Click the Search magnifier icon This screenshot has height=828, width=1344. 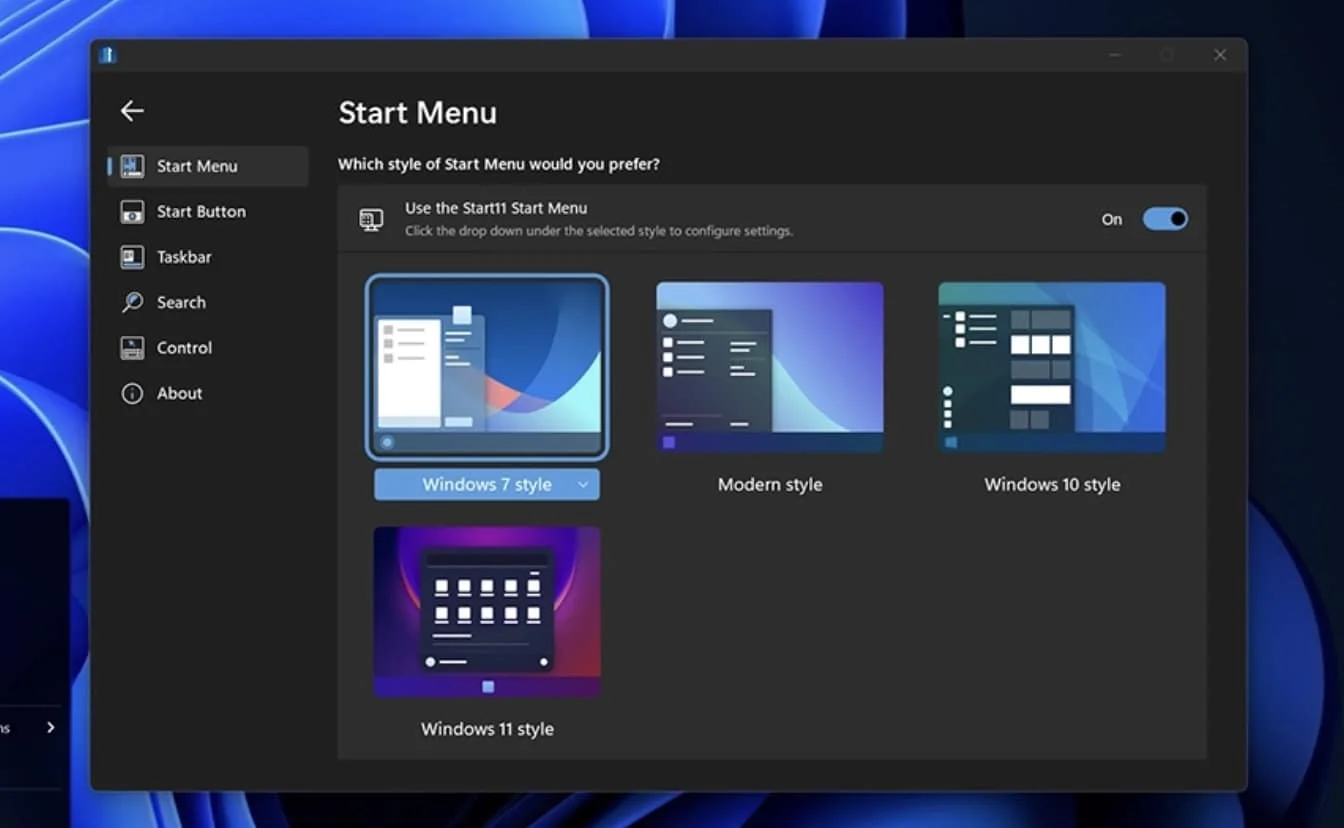pos(132,302)
